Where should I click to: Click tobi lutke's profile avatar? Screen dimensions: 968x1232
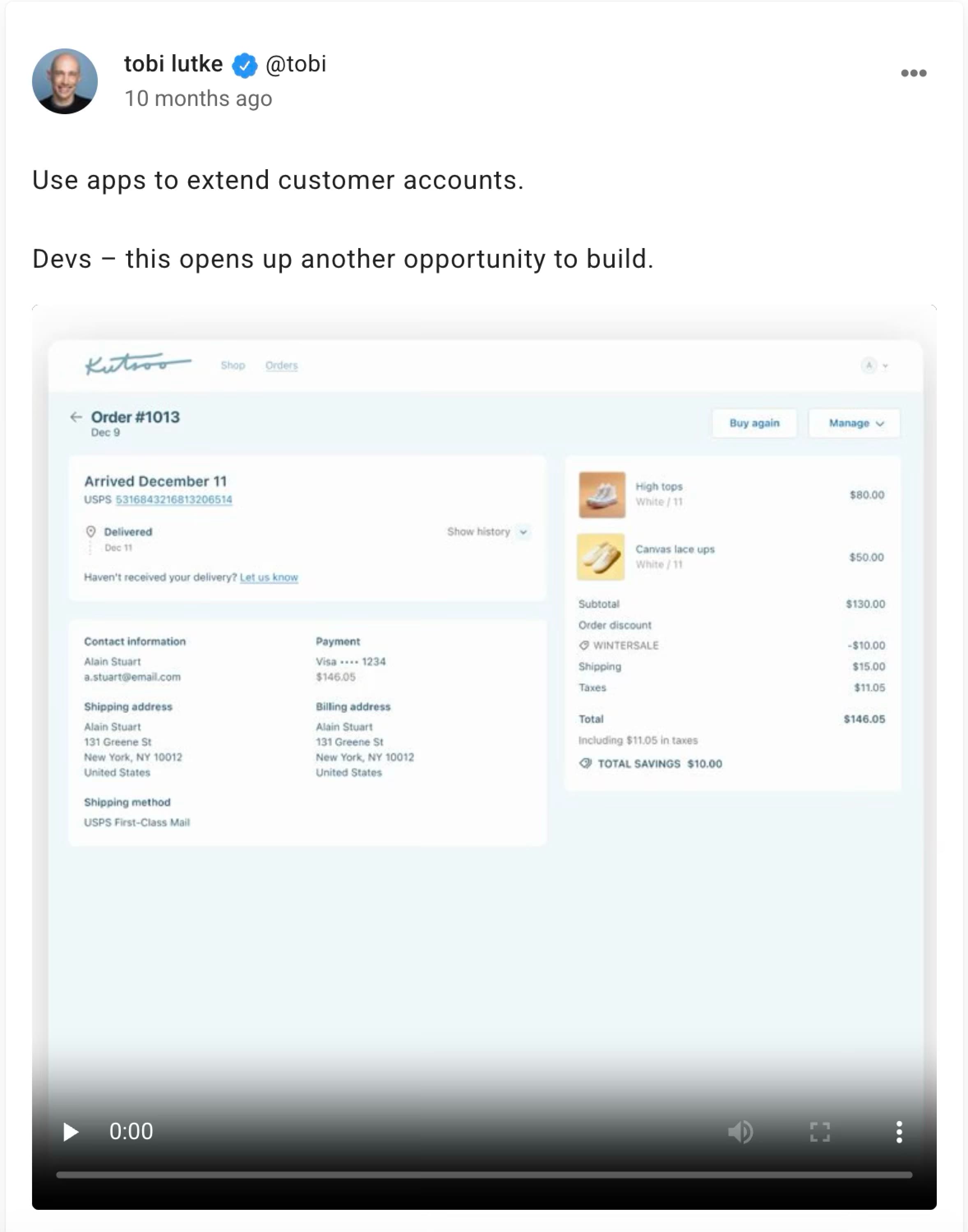tap(65, 81)
